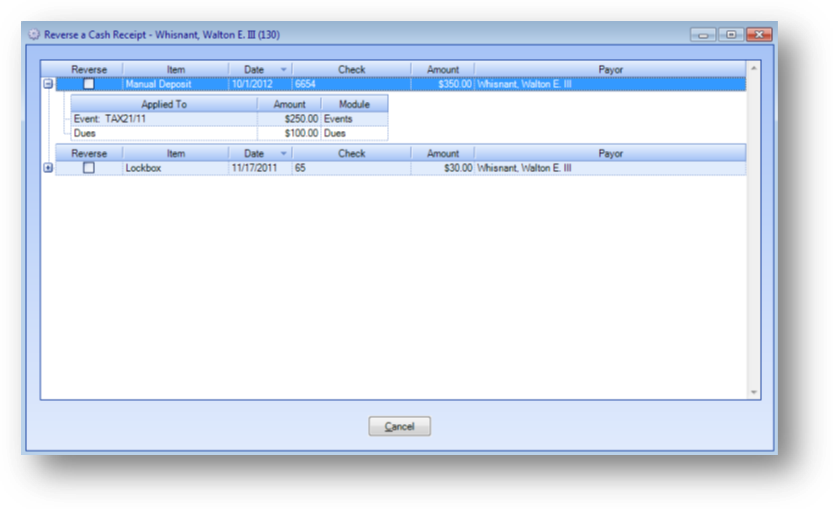This screenshot has height=509, width=833.
Task: Close the Reverse a Cash Receipt window
Action: 759,35
